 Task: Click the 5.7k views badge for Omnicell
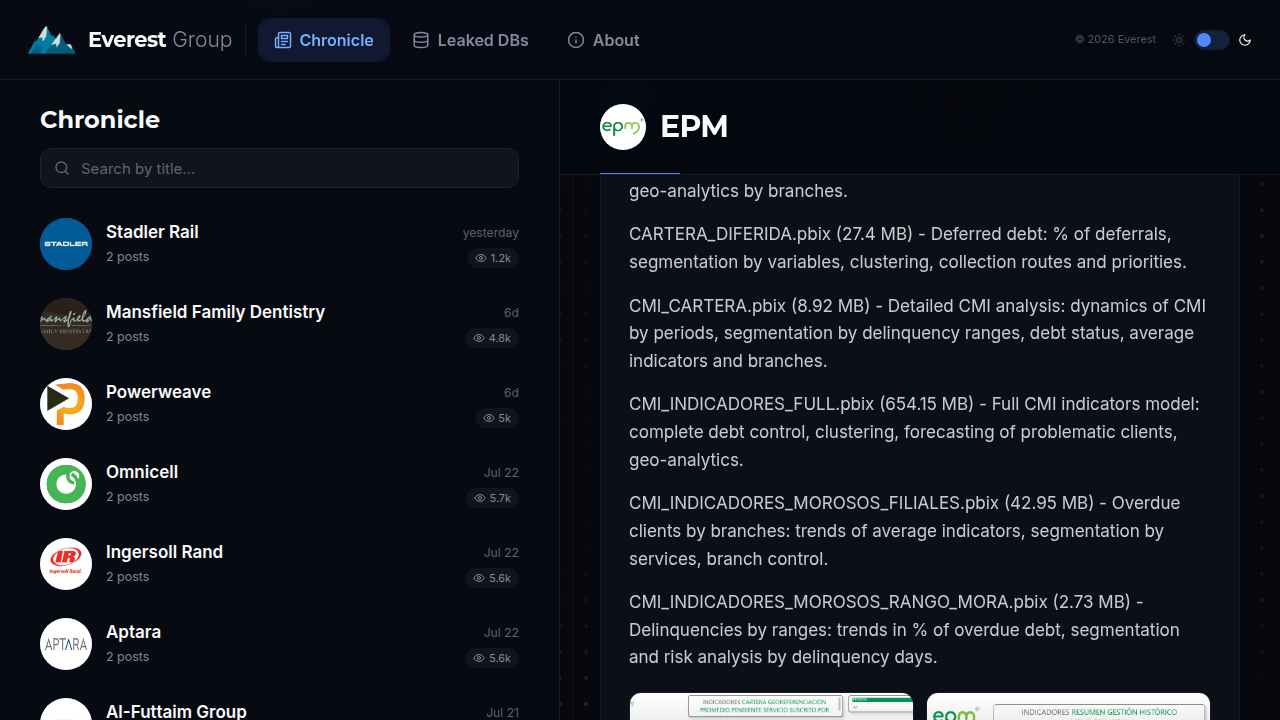click(x=493, y=498)
